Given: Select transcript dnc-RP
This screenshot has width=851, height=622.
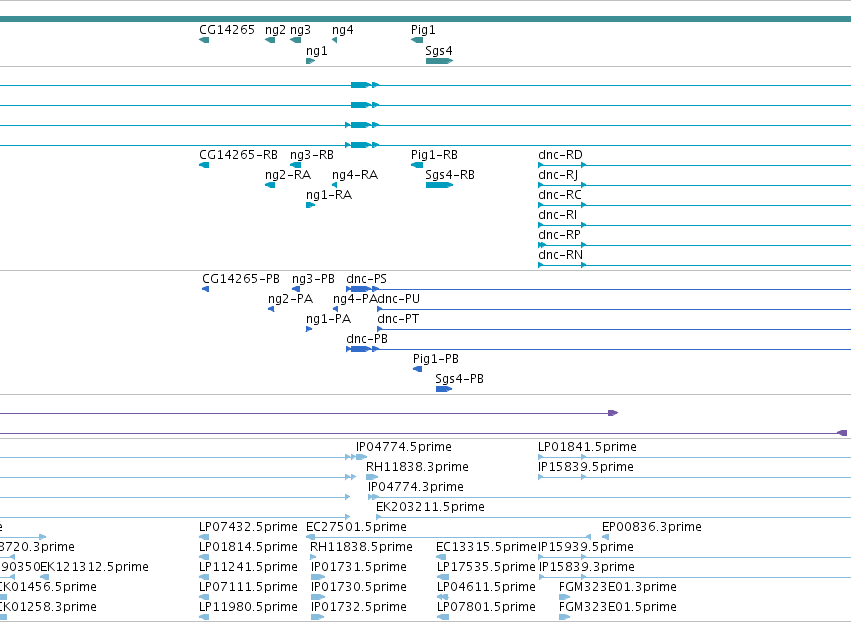Looking at the screenshot, I should (559, 235).
